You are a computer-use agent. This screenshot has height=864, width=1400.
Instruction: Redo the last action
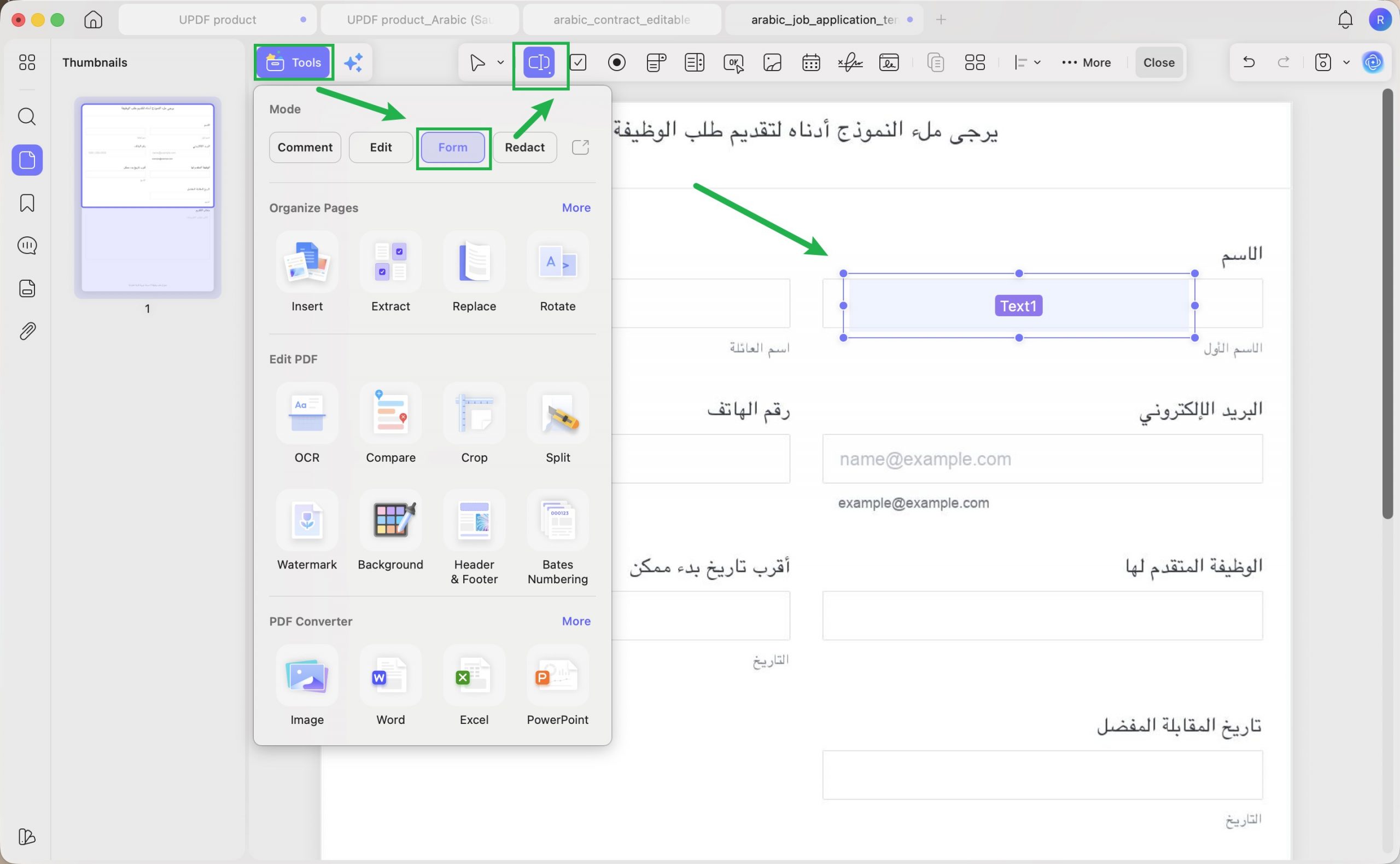(1283, 62)
